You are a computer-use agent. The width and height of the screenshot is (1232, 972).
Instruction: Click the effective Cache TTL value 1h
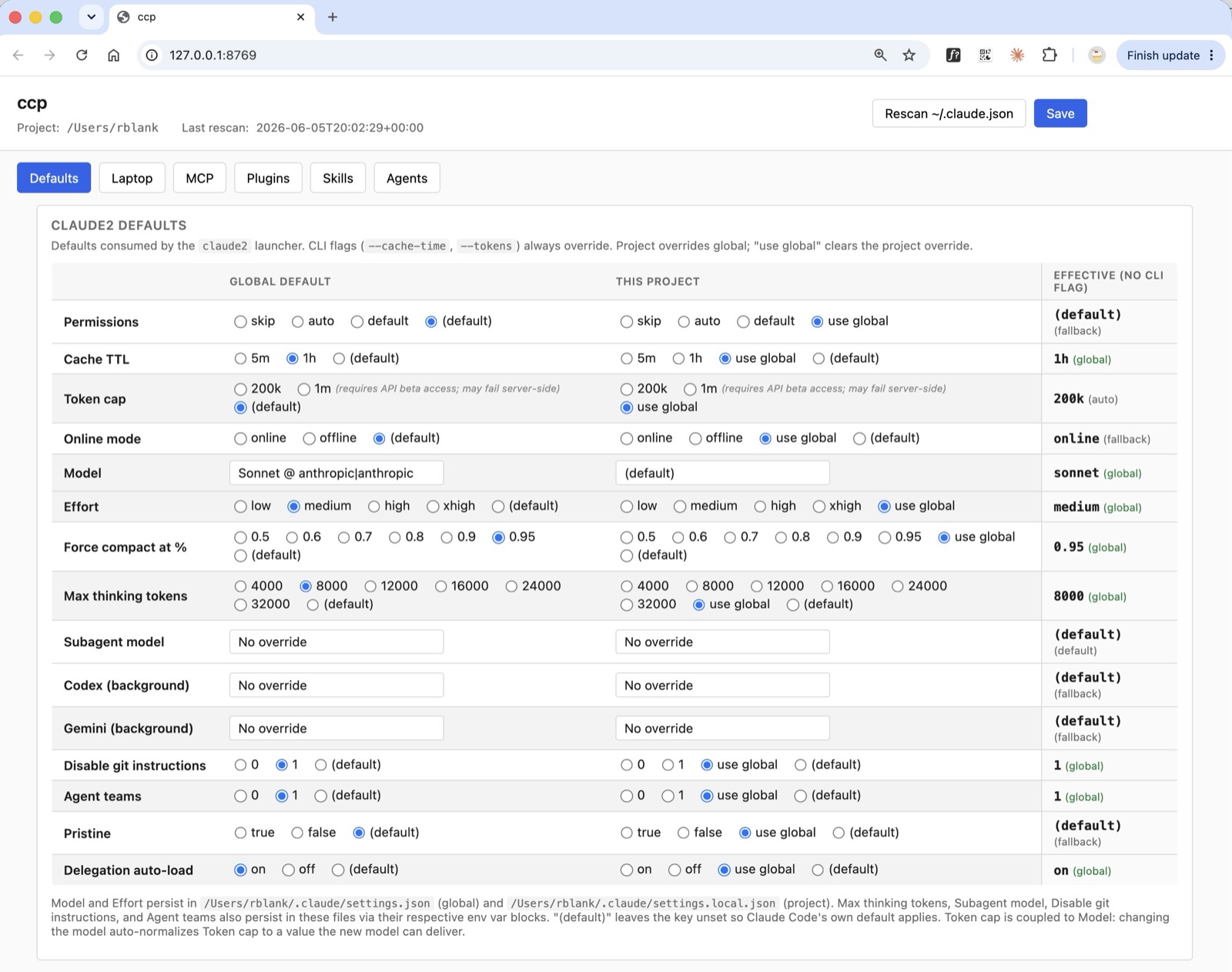click(x=1061, y=359)
